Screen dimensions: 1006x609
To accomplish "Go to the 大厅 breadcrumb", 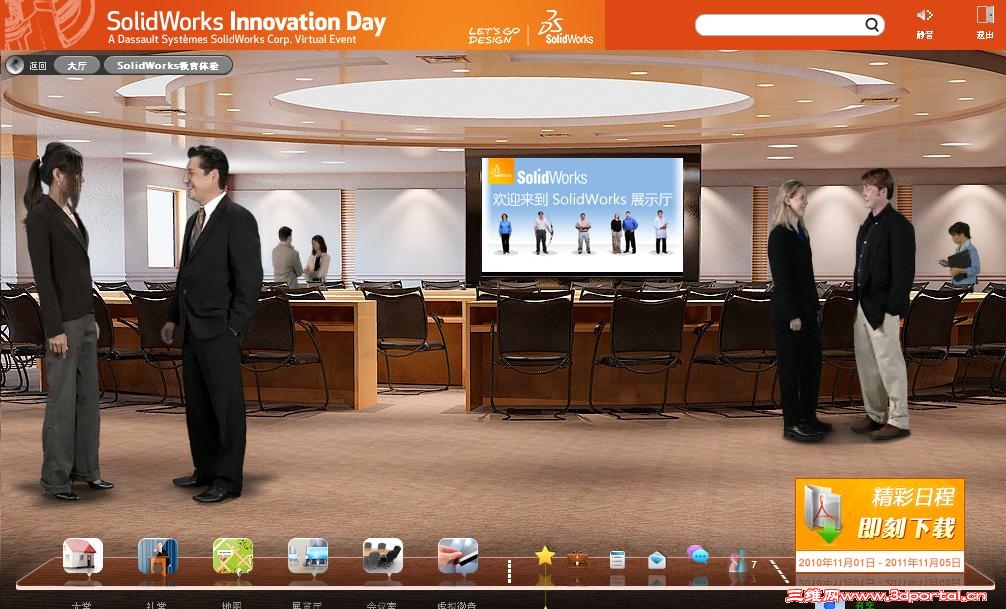I will click(x=76, y=65).
